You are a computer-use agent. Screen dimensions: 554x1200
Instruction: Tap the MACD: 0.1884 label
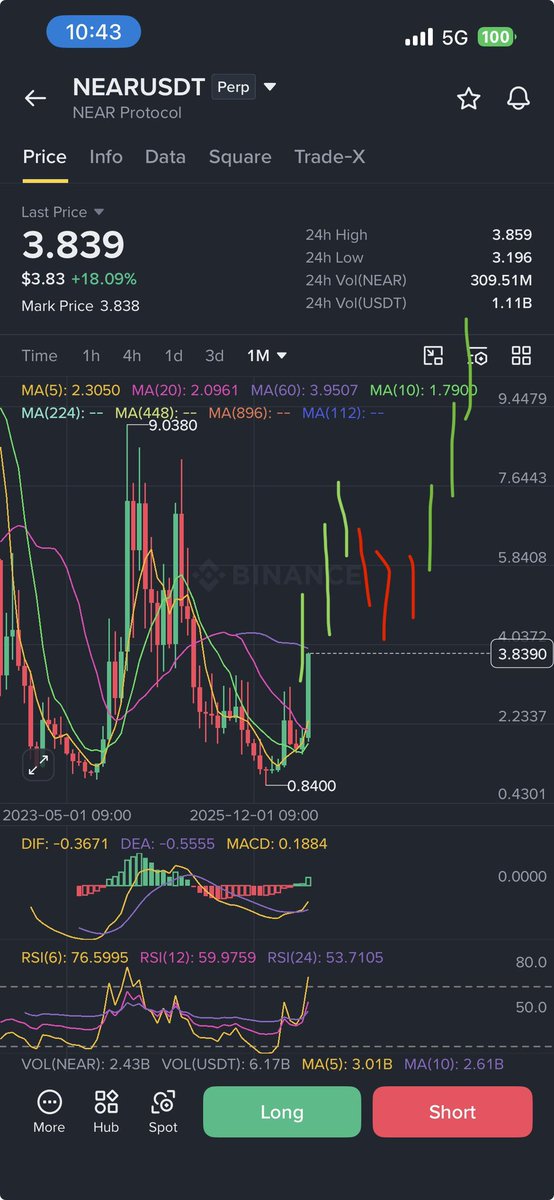point(276,844)
